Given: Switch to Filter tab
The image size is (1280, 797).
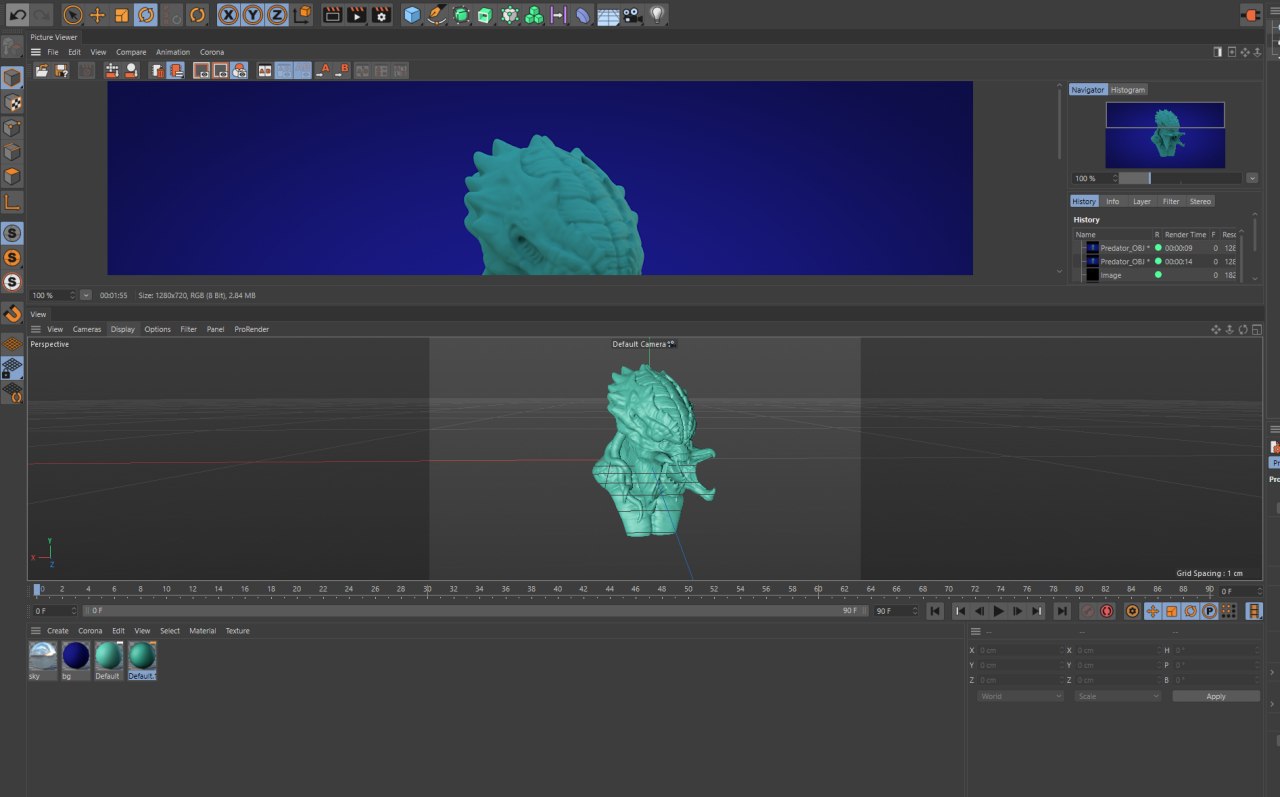Looking at the screenshot, I should [x=1171, y=201].
